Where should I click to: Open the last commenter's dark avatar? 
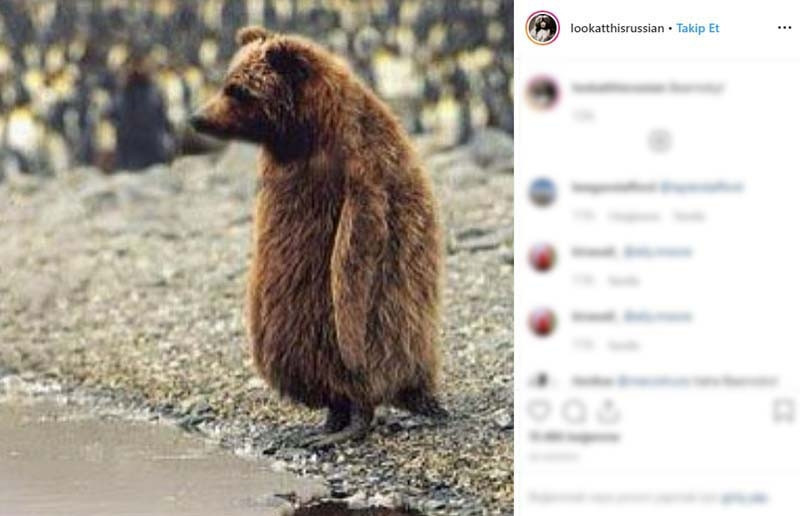(541, 380)
